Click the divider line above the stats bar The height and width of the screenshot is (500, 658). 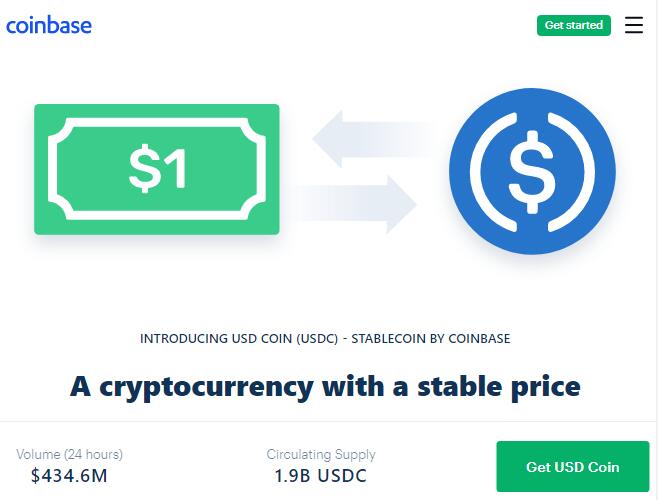tap(329, 421)
